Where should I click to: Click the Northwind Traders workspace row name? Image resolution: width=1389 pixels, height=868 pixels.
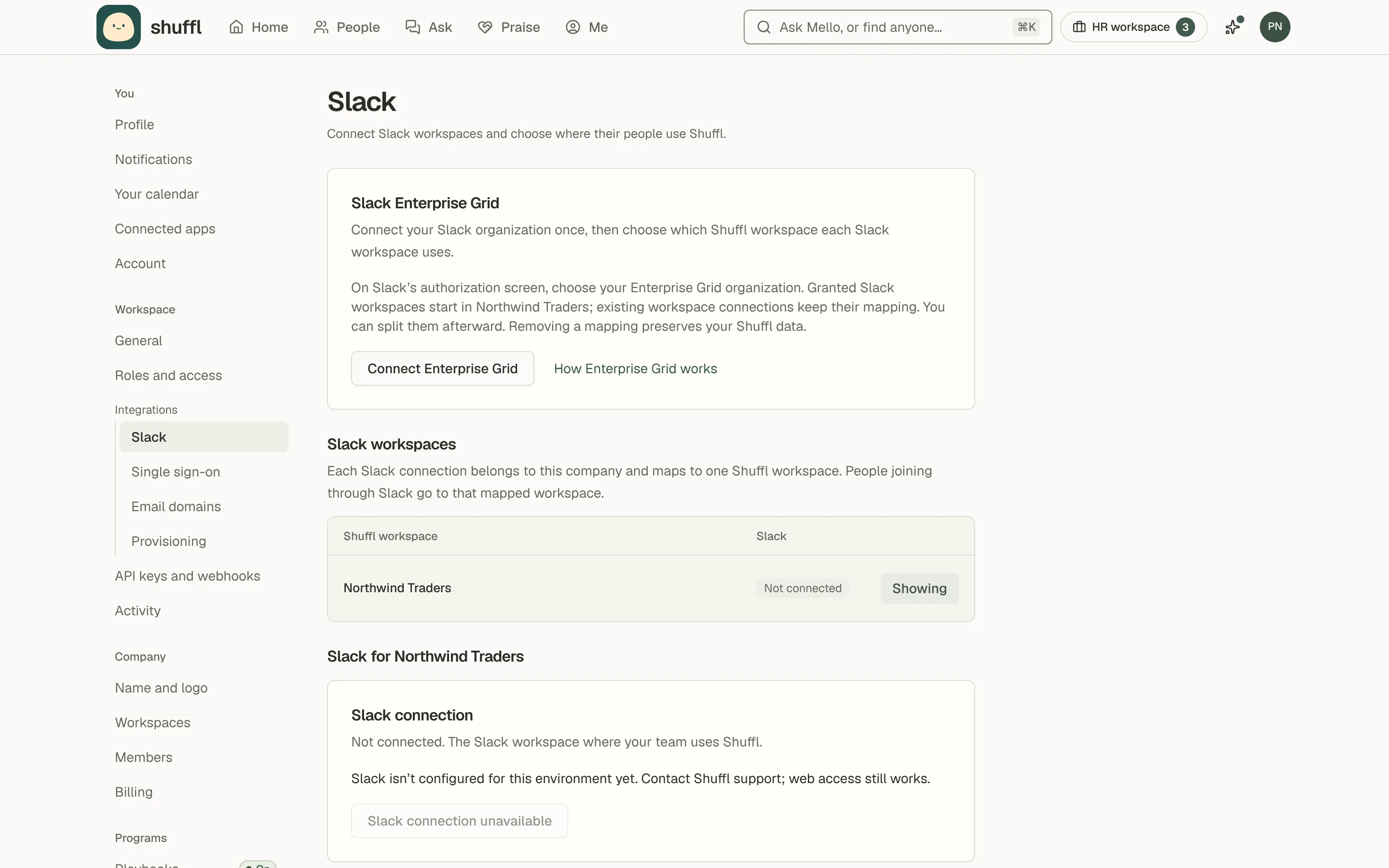pyautogui.click(x=397, y=588)
